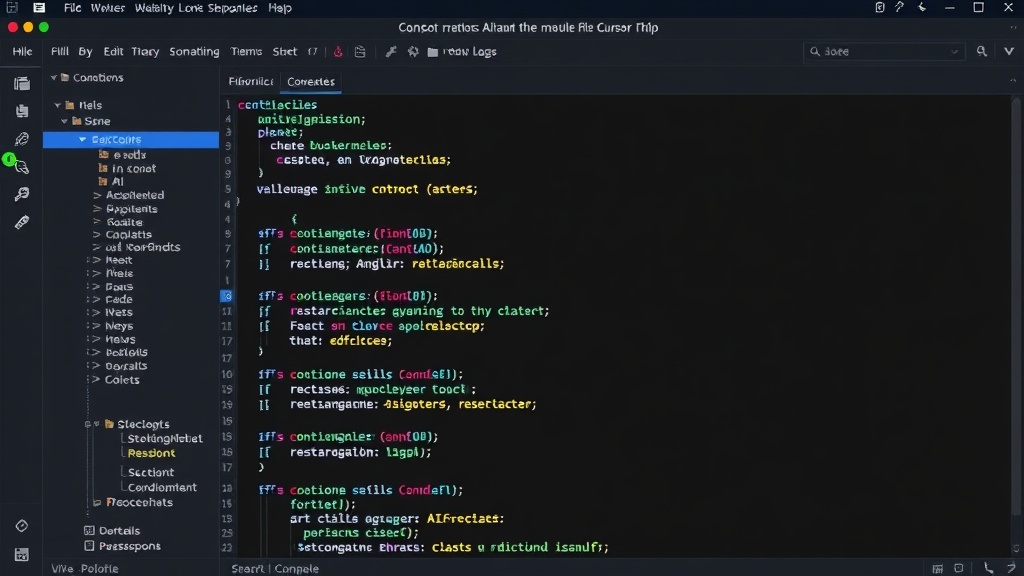The height and width of the screenshot is (576, 1024).
Task: Click the diamond icon near sidebar bottom
Action: tap(22, 526)
